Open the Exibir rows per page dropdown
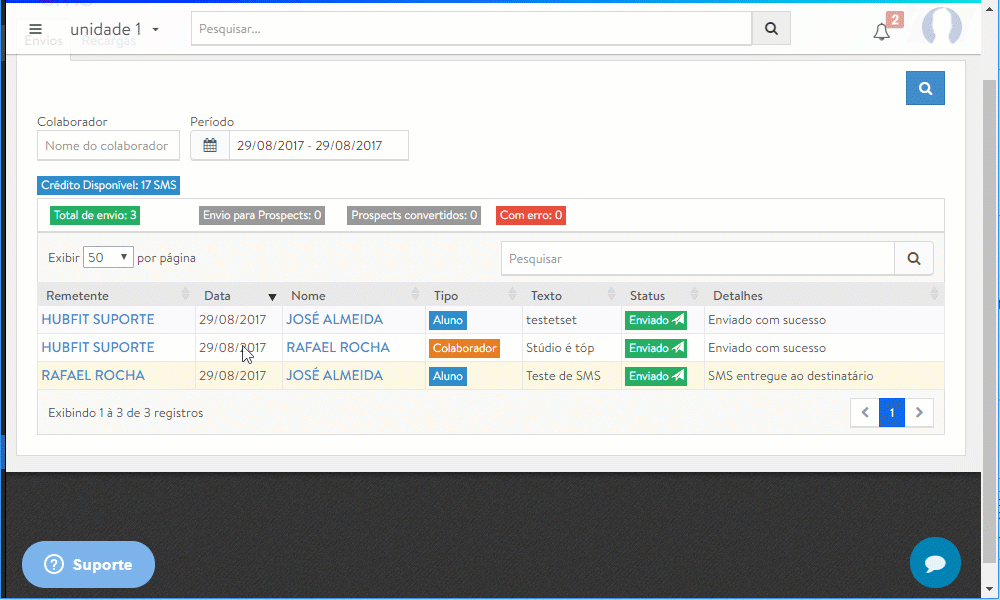This screenshot has height=600, width=1000. [108, 257]
